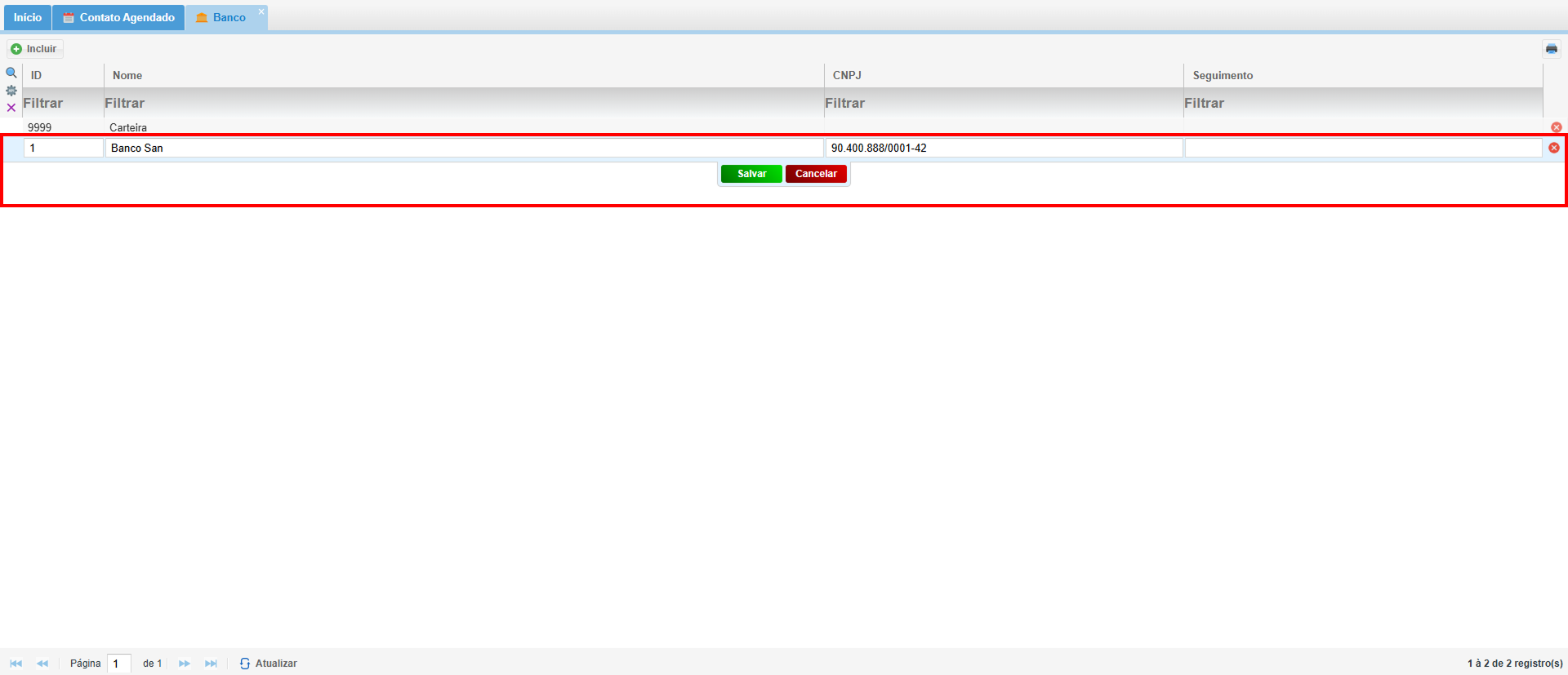Click Atualizar refresh button
This screenshot has width=1568, height=675.
click(269, 664)
